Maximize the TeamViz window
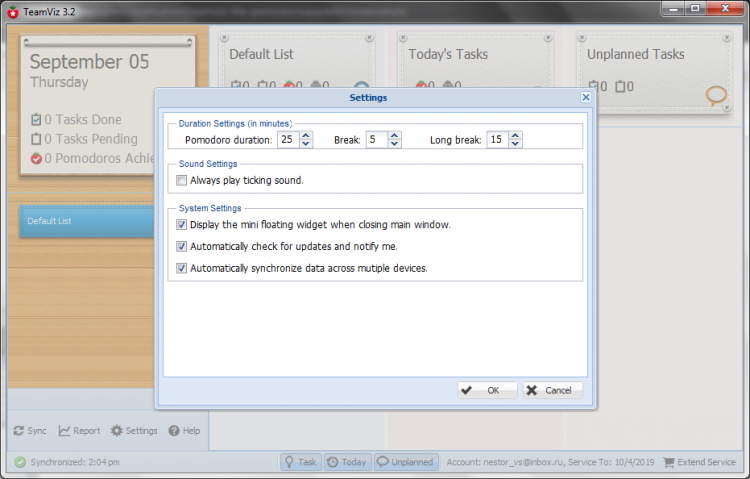This screenshot has width=750, height=479. coord(695,8)
